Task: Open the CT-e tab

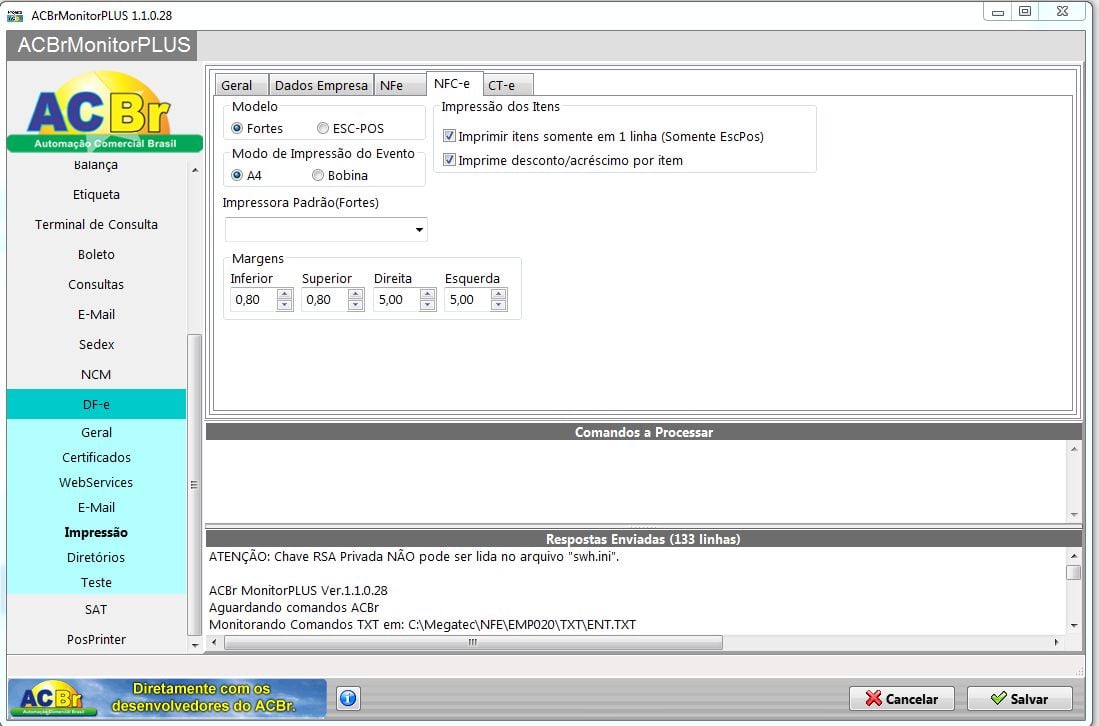Action: click(508, 85)
